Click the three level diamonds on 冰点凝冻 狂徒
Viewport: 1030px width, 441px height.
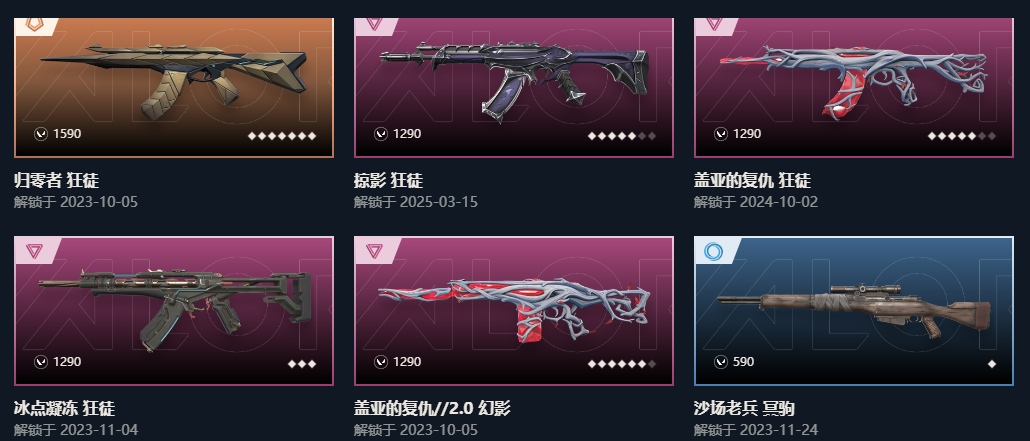[x=302, y=363]
